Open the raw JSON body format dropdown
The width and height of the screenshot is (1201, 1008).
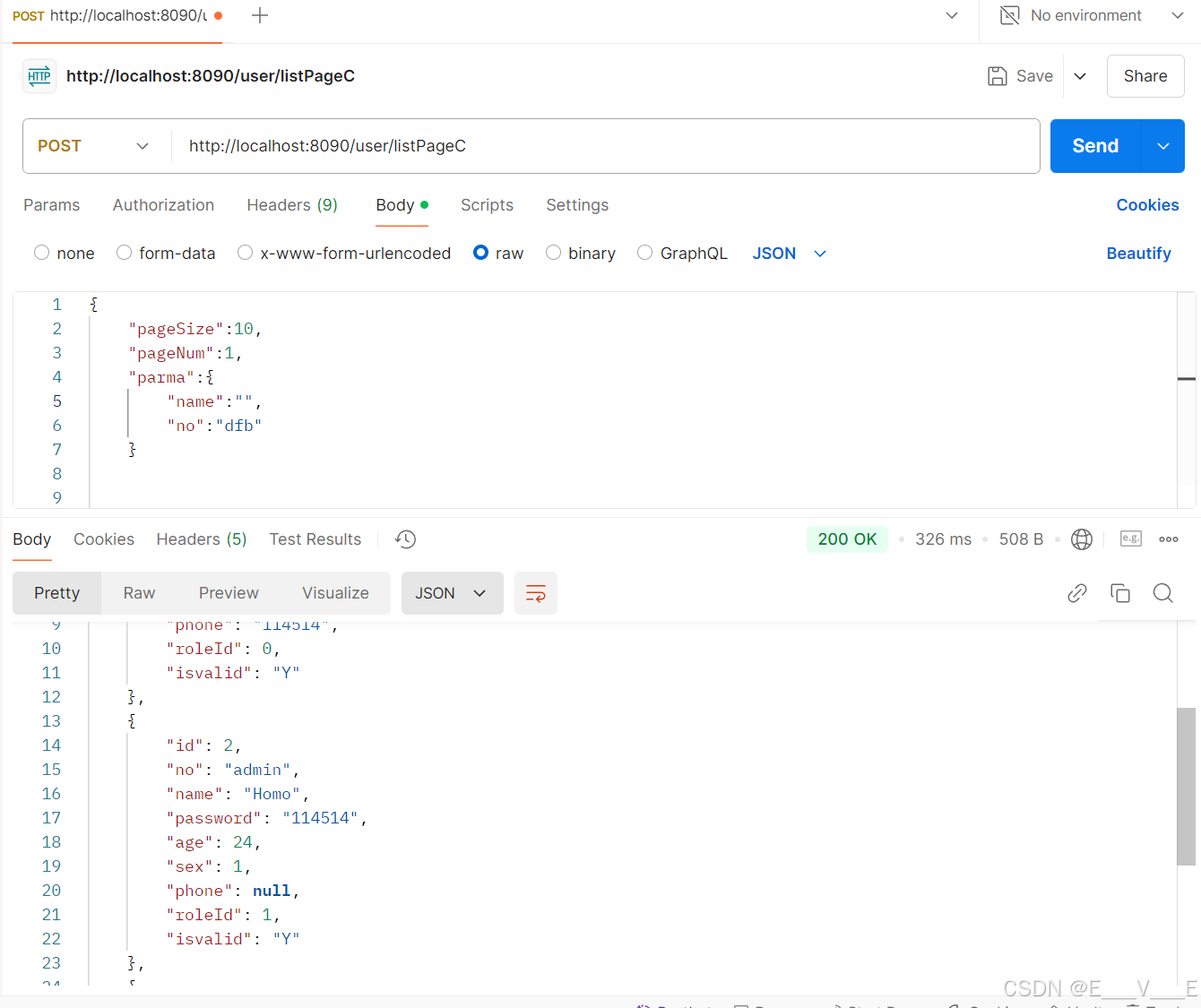[789, 254]
